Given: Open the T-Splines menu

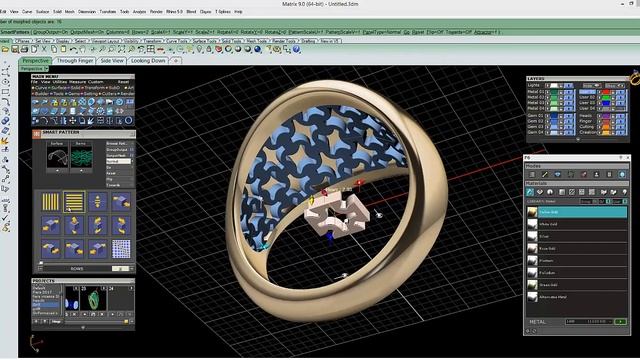Looking at the screenshot, I should pos(222,12).
